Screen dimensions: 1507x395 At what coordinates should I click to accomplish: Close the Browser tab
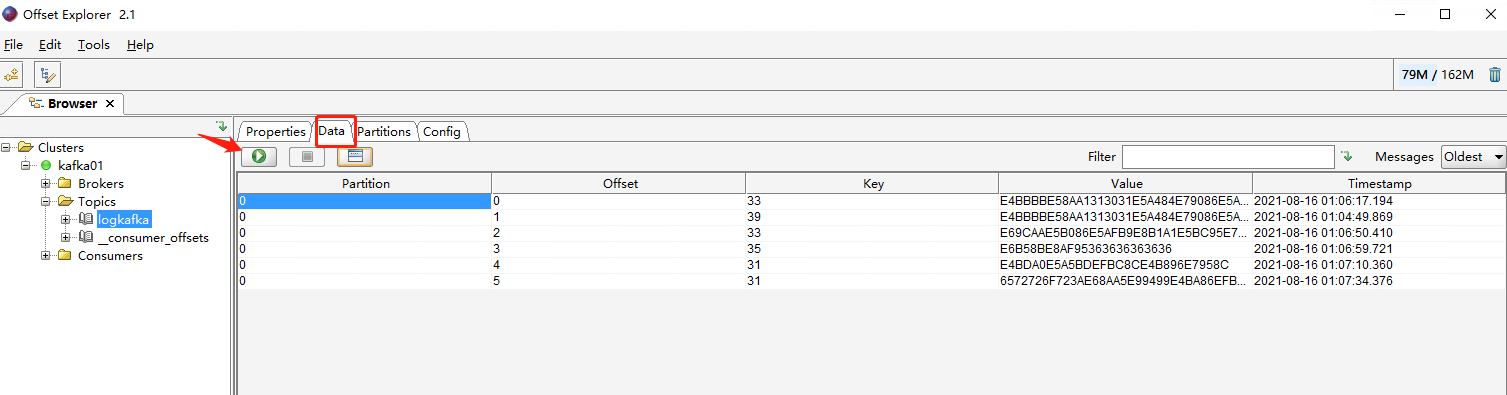110,103
